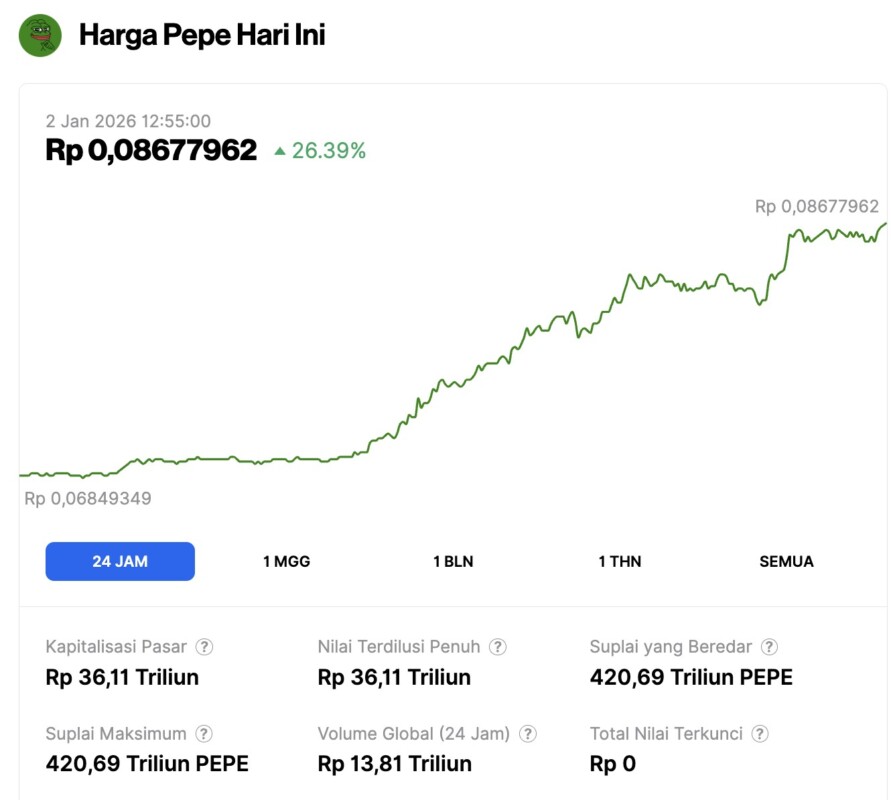
Task: Open help icon beside Suplai yang Beredar
Action: pyautogui.click(x=769, y=647)
